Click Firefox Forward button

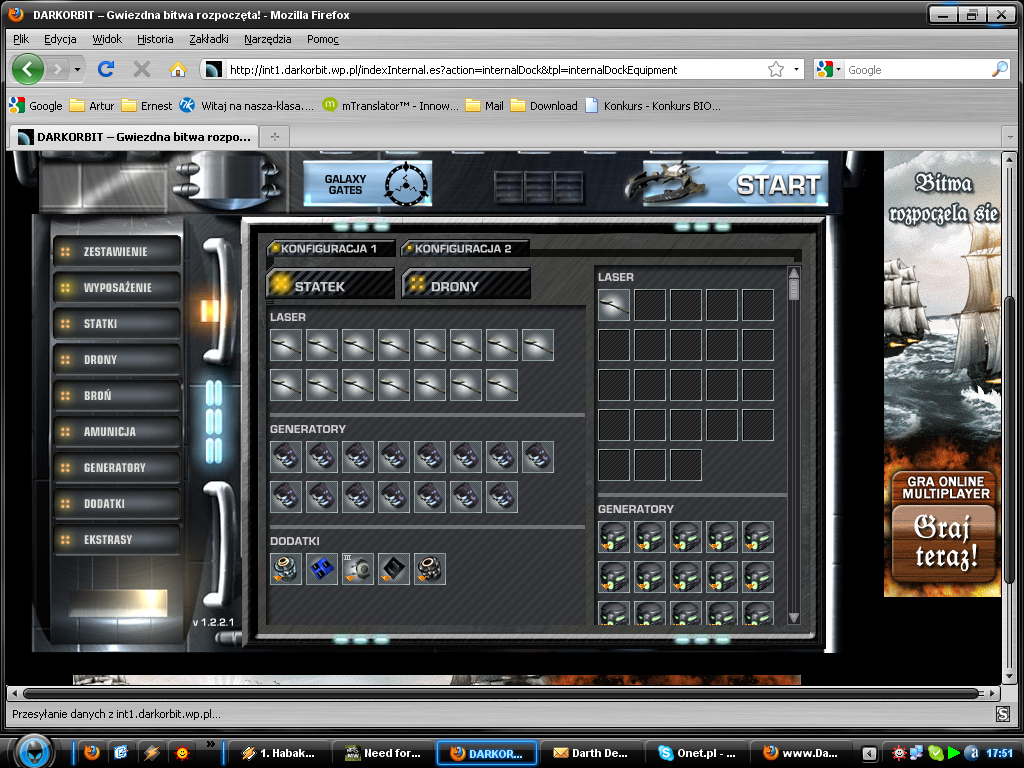click(57, 69)
